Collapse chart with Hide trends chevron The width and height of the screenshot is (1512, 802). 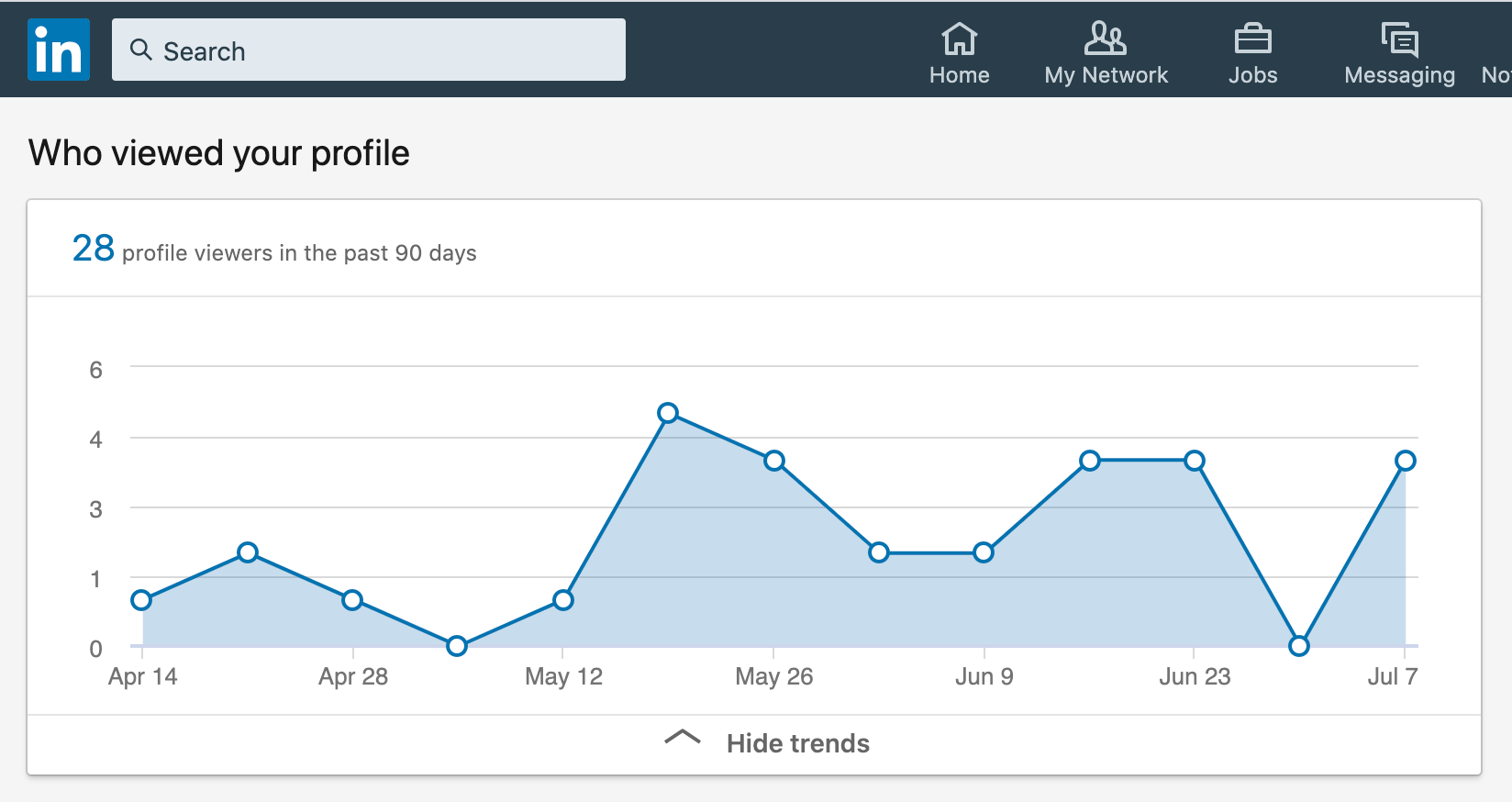coord(683,738)
